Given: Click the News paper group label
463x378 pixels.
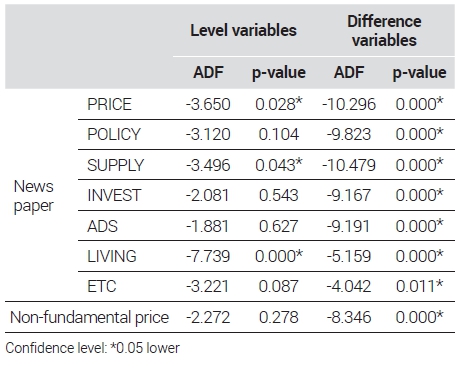Looking at the screenshot, I should point(33,197).
